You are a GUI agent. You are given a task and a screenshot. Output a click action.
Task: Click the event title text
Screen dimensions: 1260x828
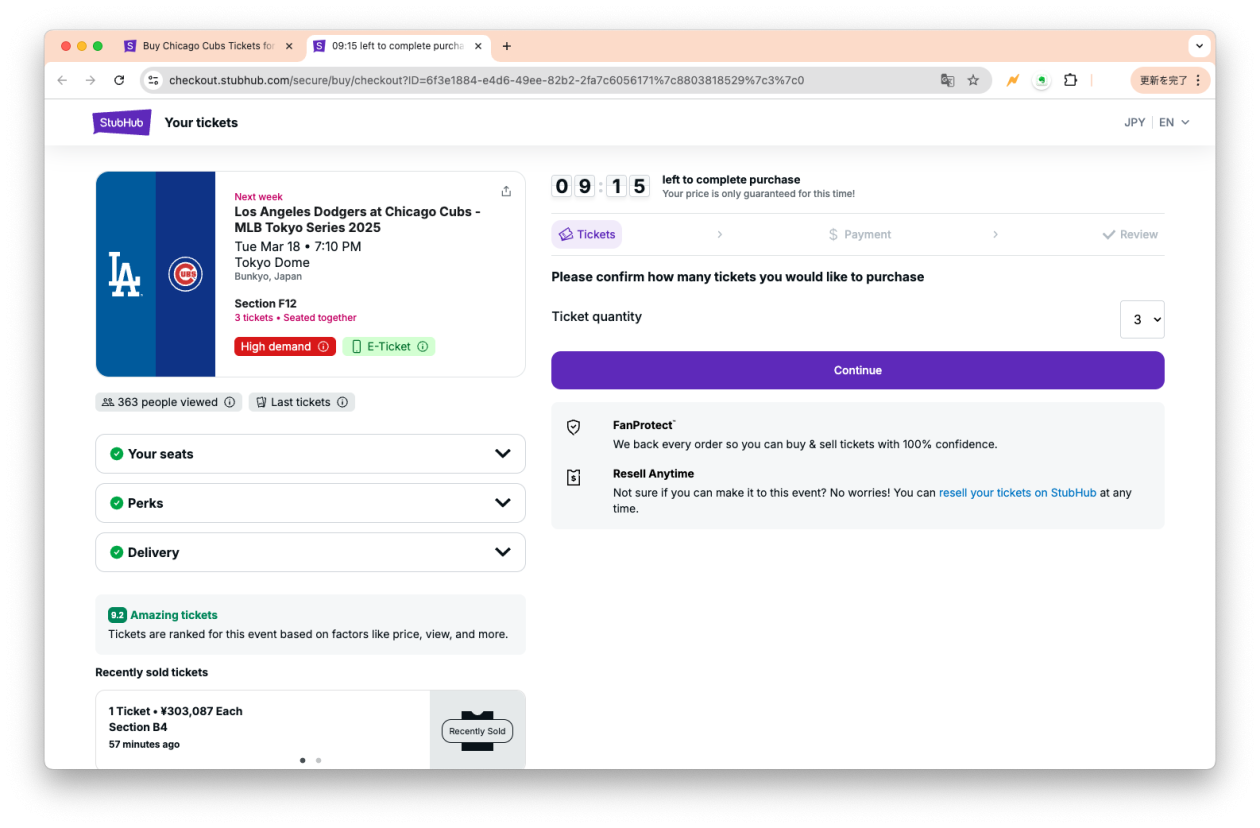coord(357,220)
